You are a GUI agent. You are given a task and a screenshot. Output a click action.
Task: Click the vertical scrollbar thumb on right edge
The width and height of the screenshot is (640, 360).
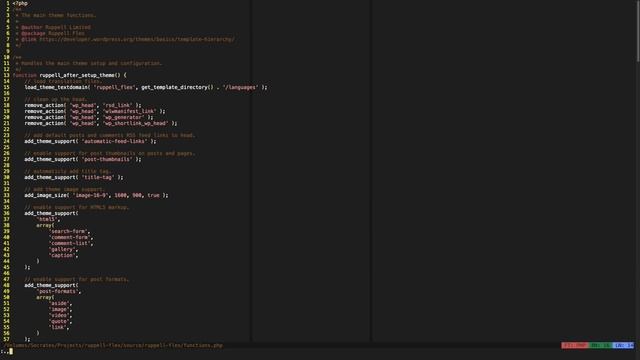pyautogui.click(x=638, y=31)
